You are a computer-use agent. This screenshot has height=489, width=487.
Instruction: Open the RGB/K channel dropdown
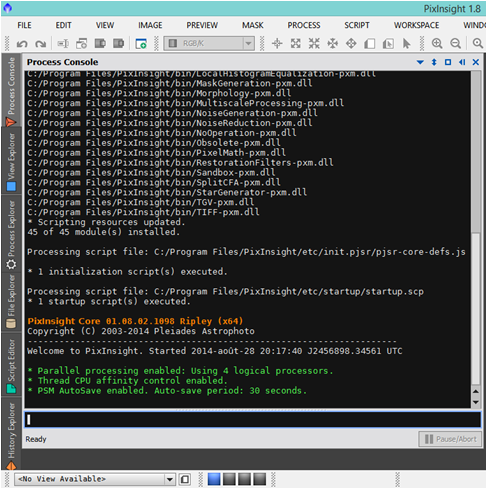(209, 43)
